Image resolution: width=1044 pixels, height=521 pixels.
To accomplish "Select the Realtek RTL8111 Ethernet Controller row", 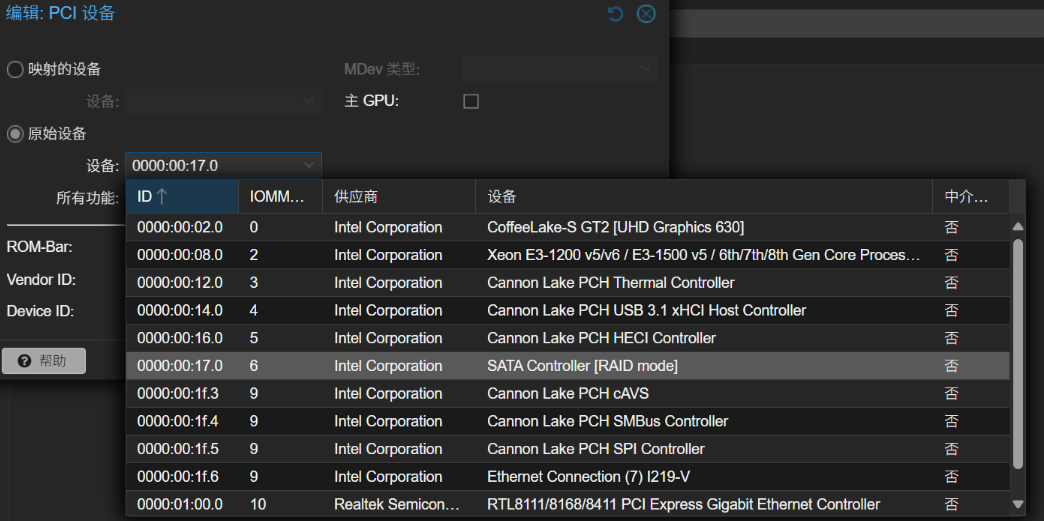I will [683, 504].
